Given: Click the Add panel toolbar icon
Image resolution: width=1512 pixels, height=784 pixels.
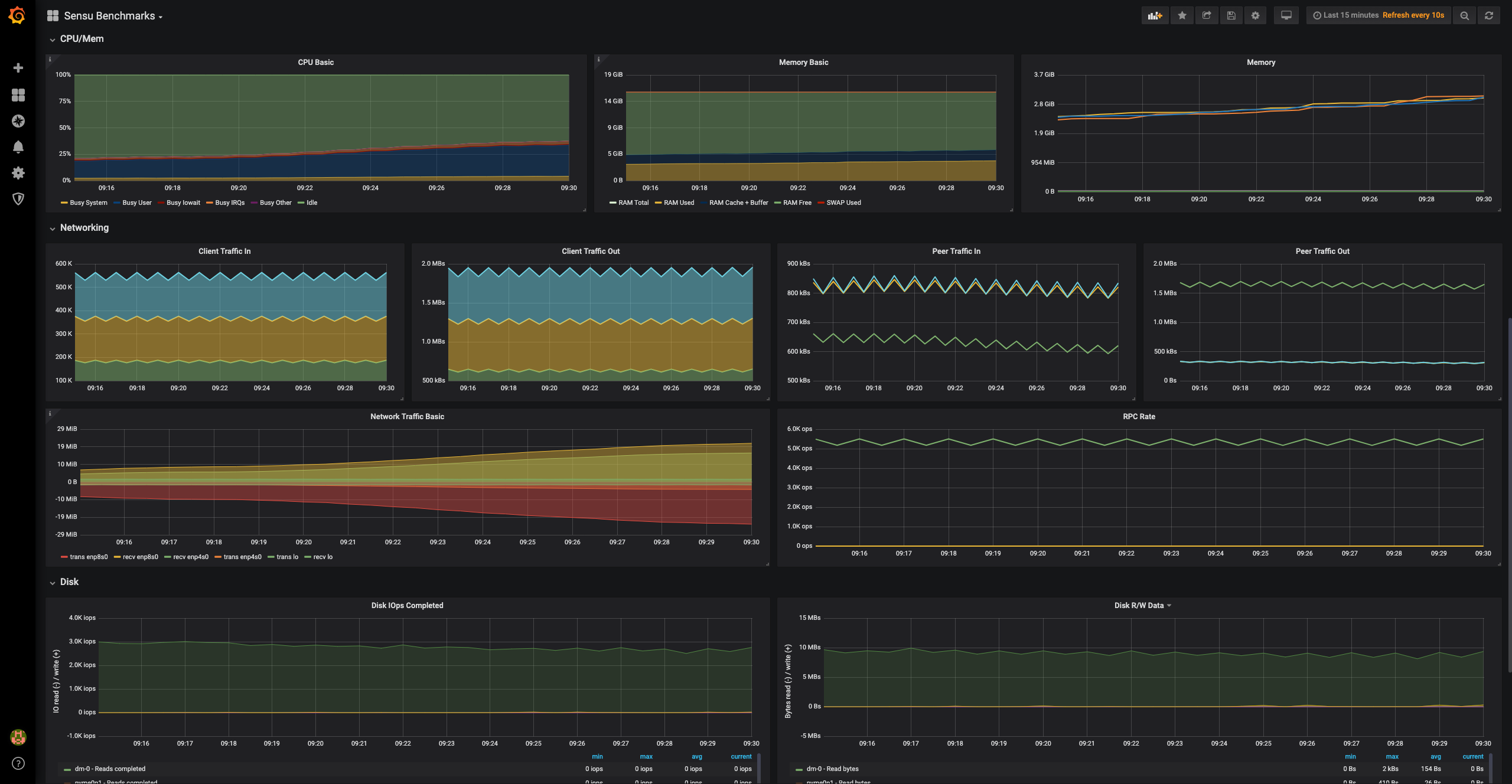Looking at the screenshot, I should click(1154, 16).
